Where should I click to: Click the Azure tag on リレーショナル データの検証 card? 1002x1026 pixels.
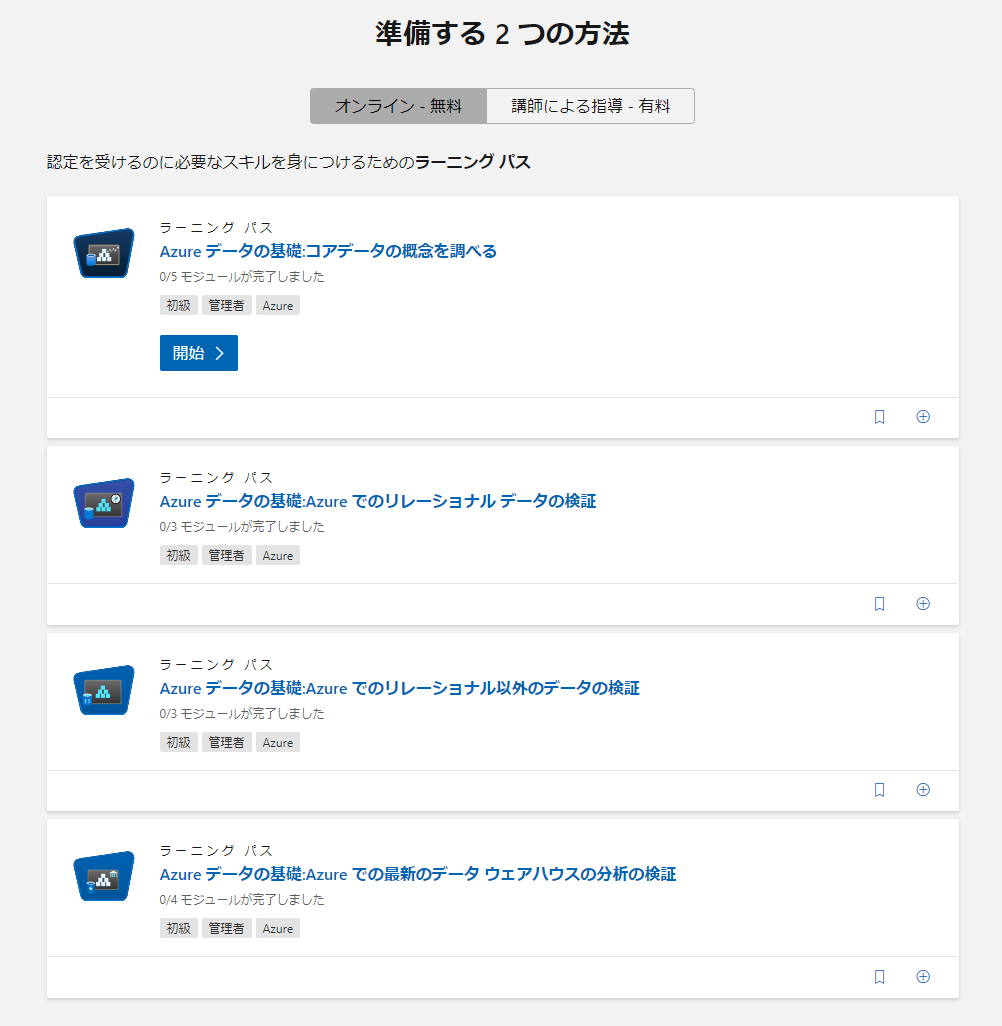tap(277, 556)
